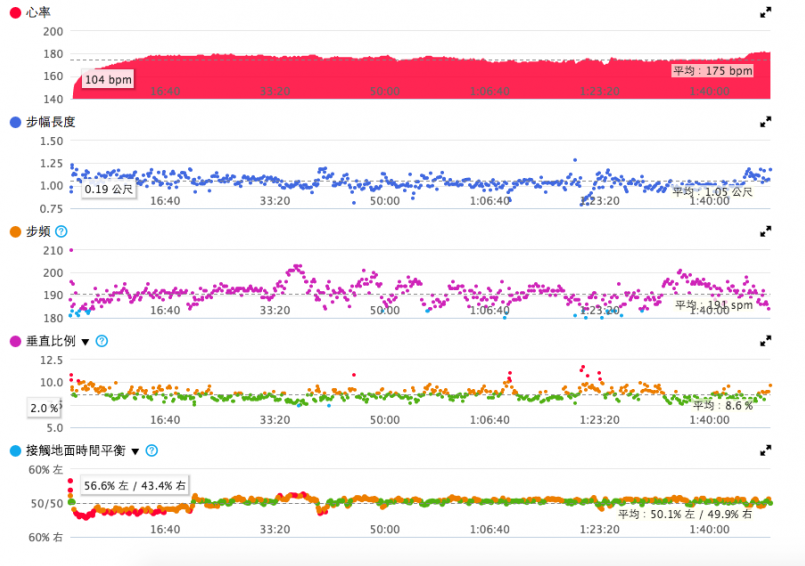Expand the 心率 chart to fullscreen
The image size is (805, 566).
tap(765, 12)
